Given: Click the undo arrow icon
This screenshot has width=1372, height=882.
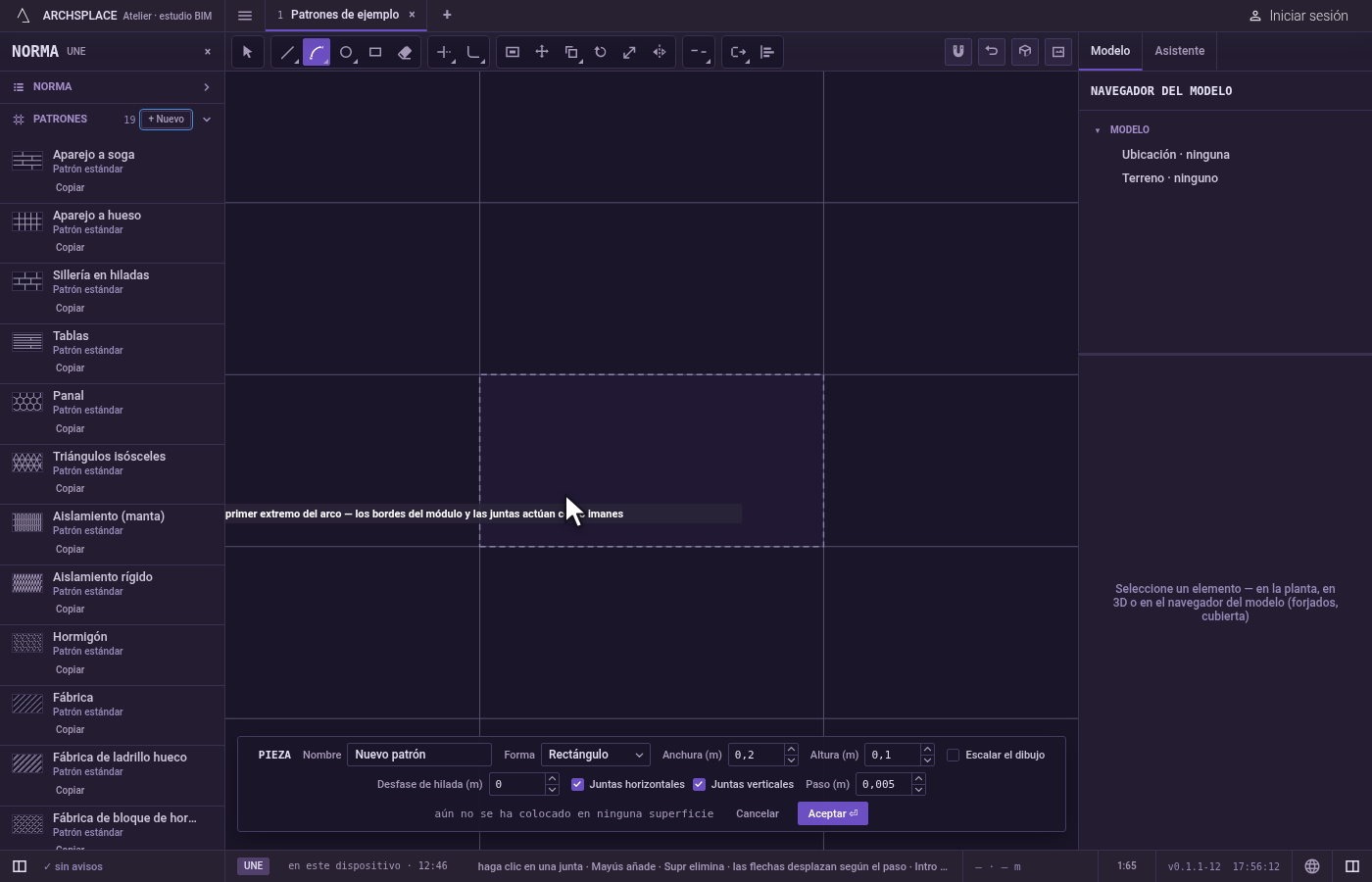Looking at the screenshot, I should tap(992, 52).
